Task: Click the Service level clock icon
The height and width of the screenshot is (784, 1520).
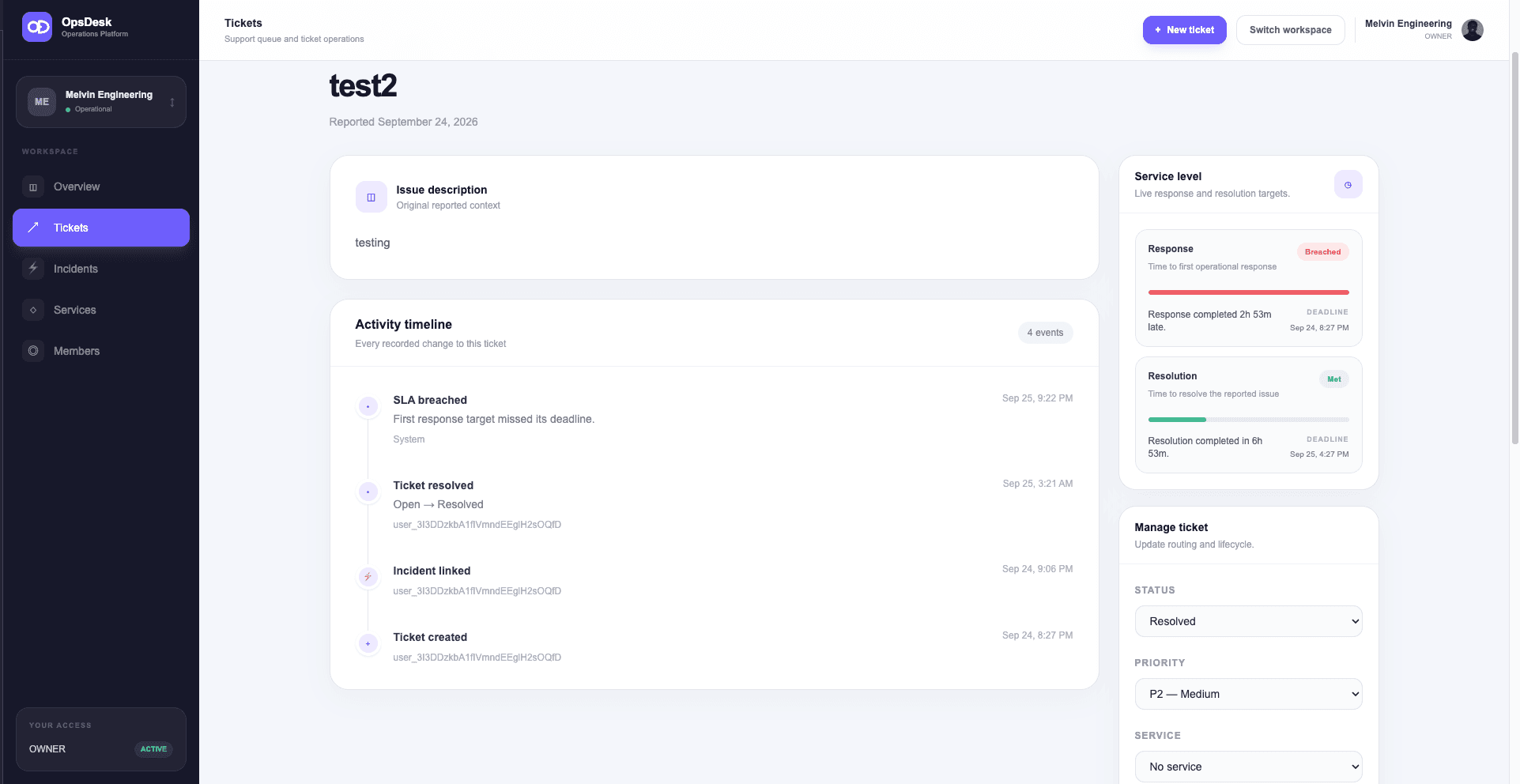Action: coord(1348,185)
